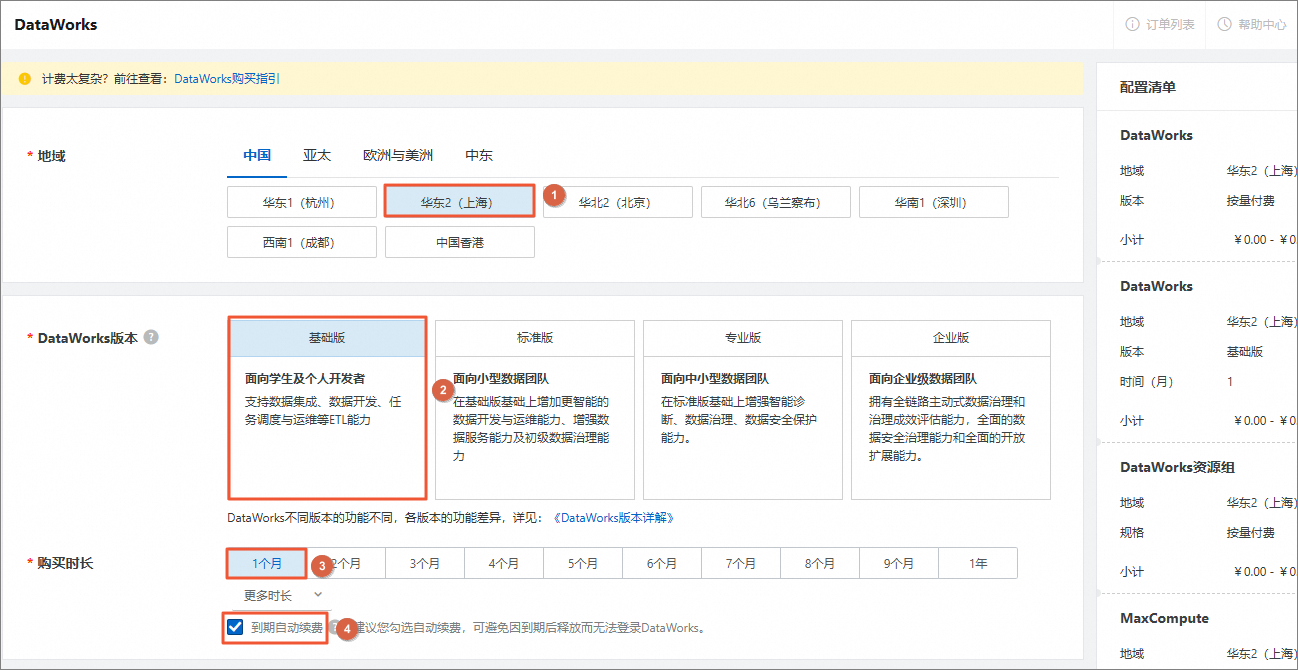Choose the 基础版 edition card
Viewport: 1298px width, 670px height.
[x=327, y=408]
